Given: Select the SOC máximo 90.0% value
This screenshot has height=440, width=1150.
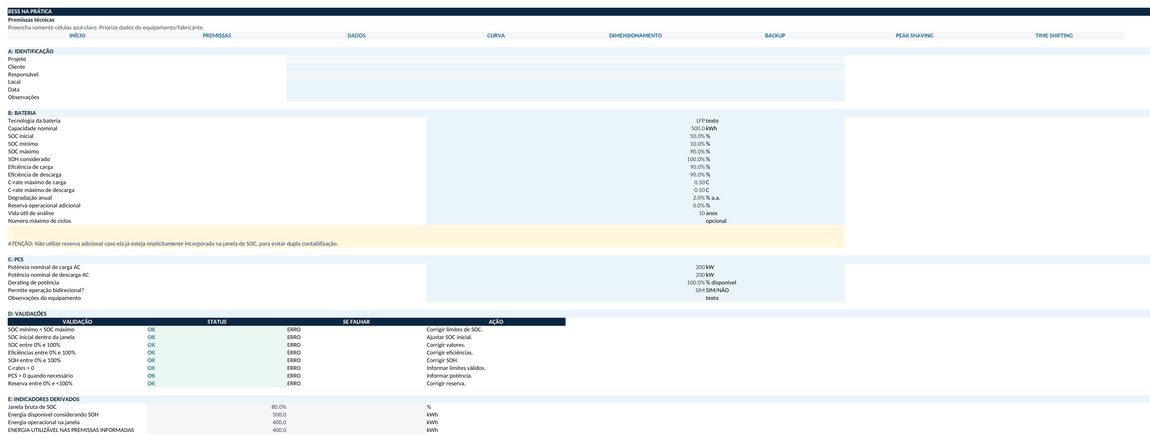Looking at the screenshot, I should (697, 152).
